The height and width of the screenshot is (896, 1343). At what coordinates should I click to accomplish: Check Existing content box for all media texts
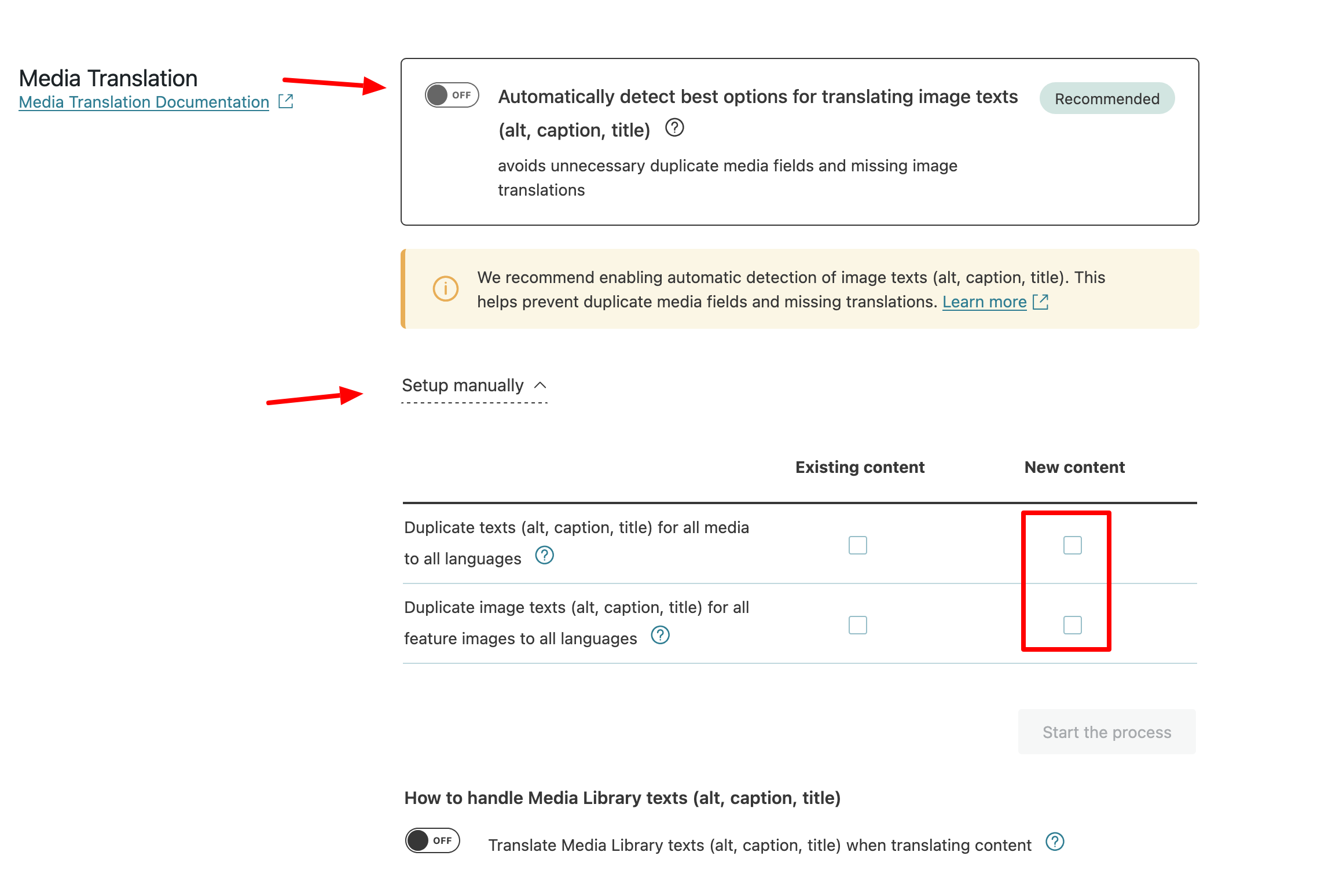click(x=857, y=545)
